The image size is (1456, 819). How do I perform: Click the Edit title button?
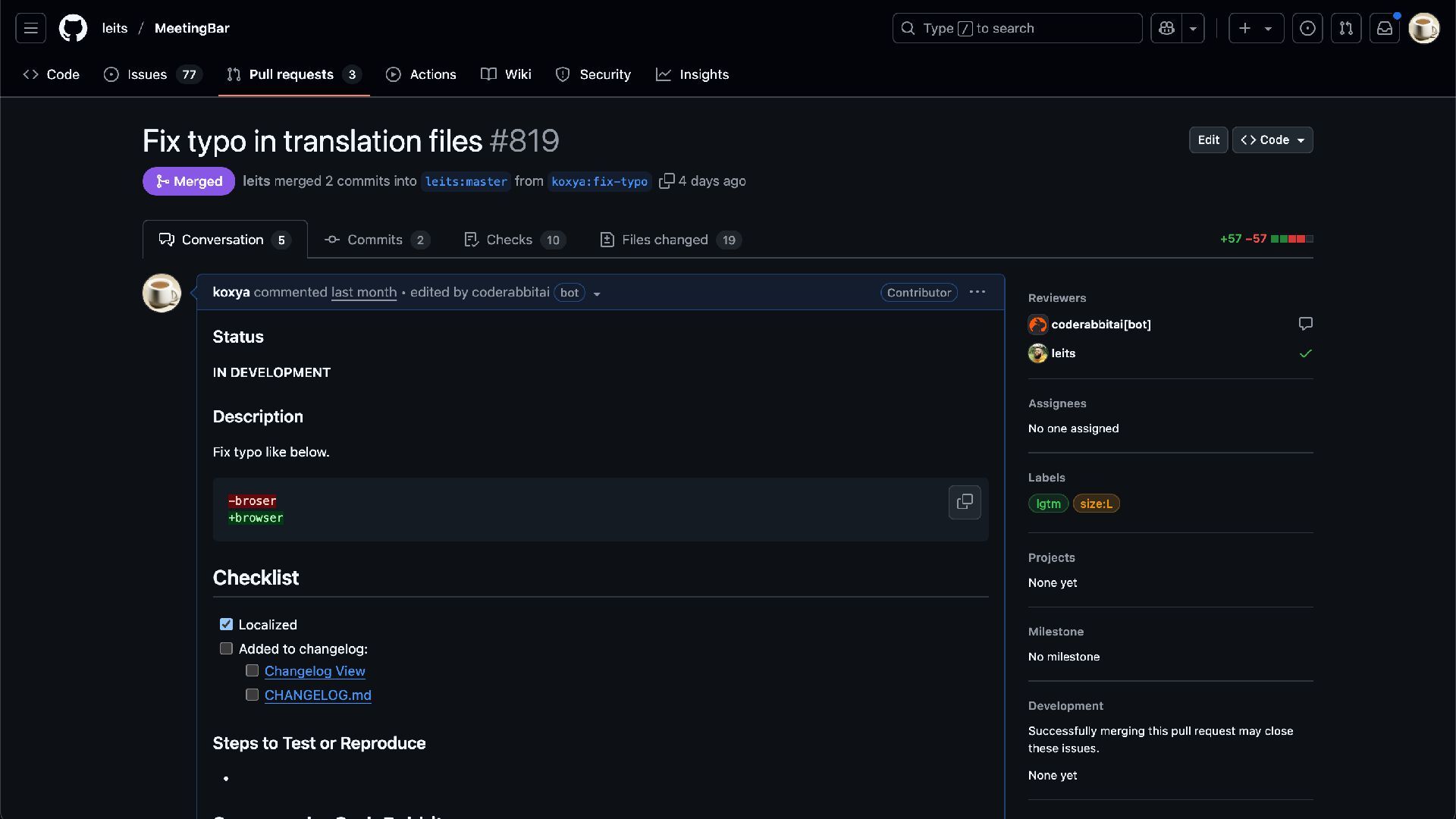point(1208,140)
